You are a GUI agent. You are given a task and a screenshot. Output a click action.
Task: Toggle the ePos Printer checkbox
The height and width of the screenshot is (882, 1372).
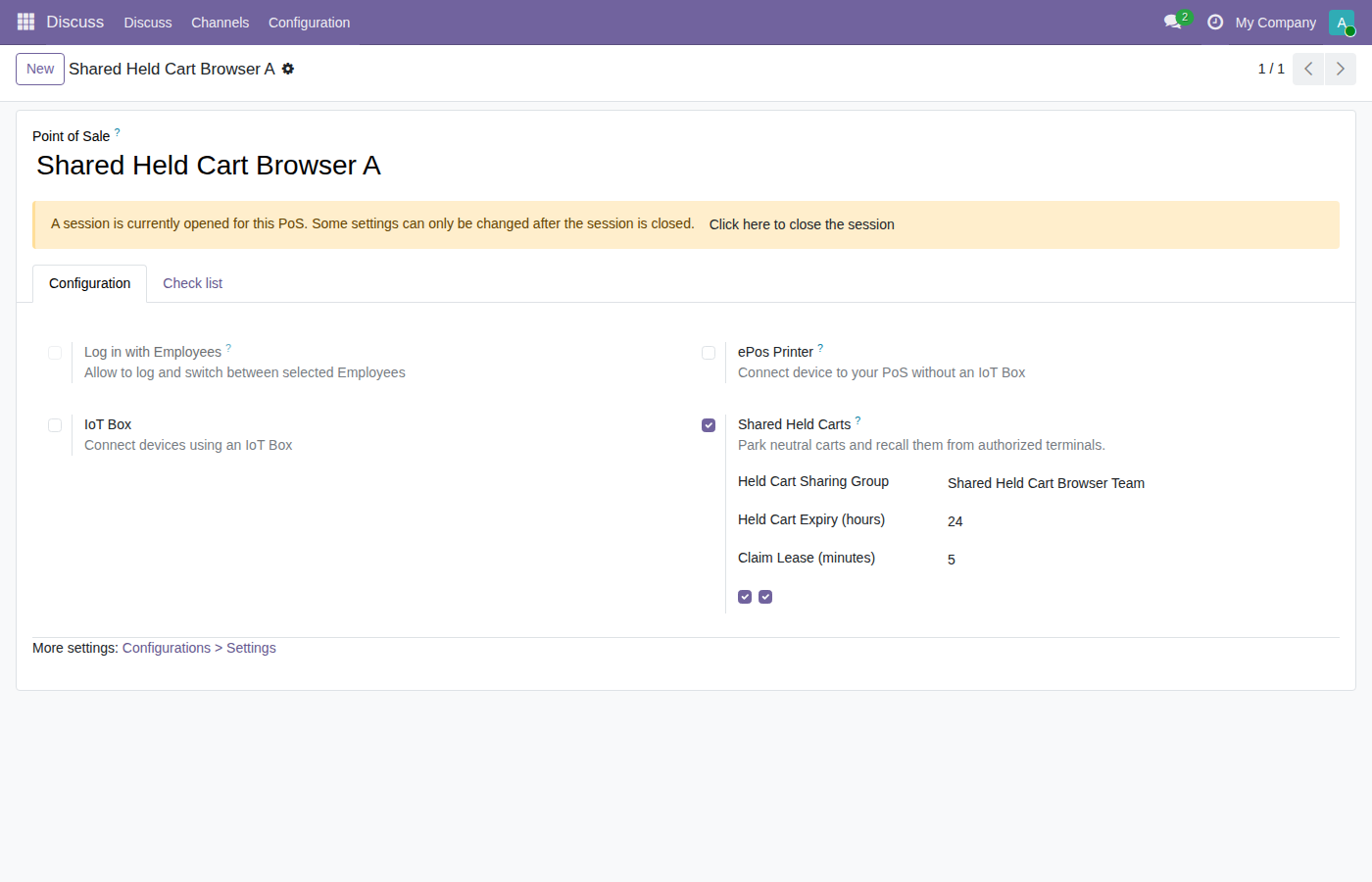pyautogui.click(x=709, y=353)
